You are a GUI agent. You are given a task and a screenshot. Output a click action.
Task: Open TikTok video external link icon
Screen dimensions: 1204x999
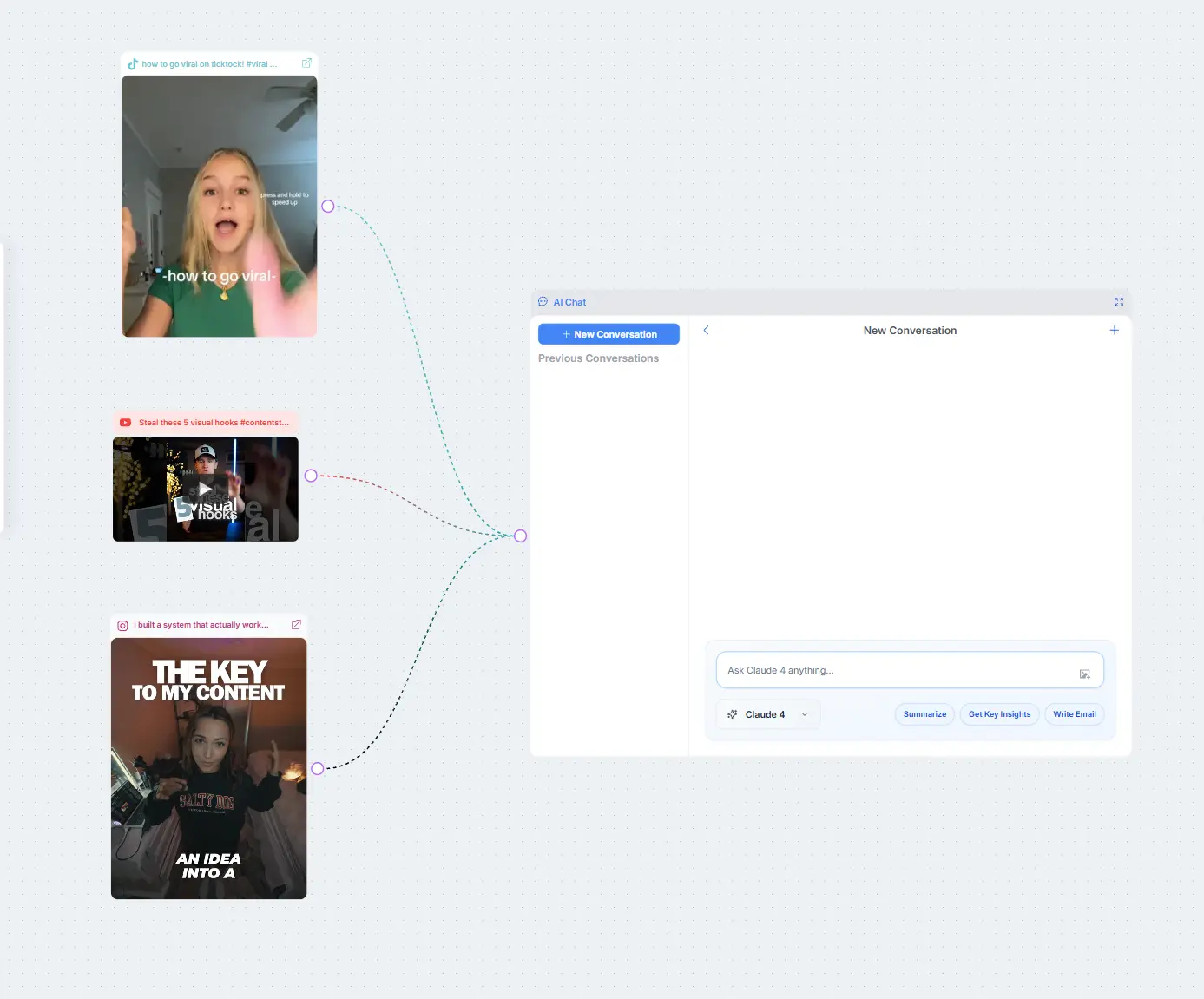tap(306, 63)
